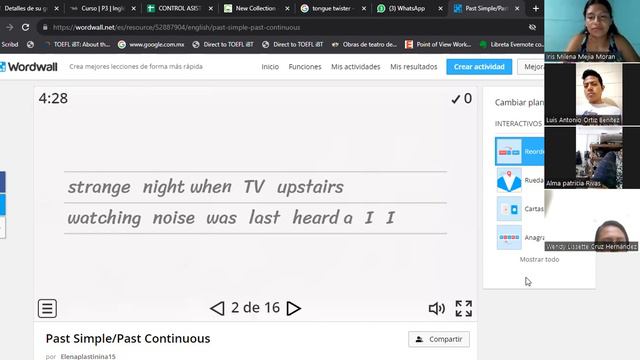
Task: Select the word tile was
Action: point(222,218)
